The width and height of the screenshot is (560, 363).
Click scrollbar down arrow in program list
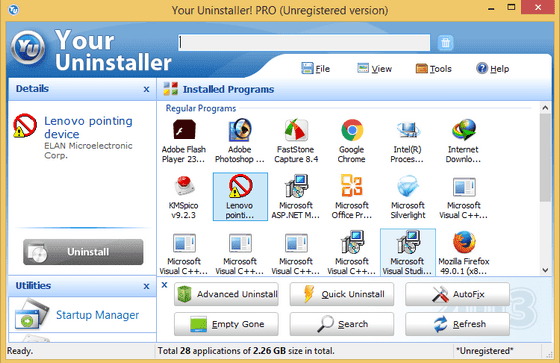[x=545, y=270]
